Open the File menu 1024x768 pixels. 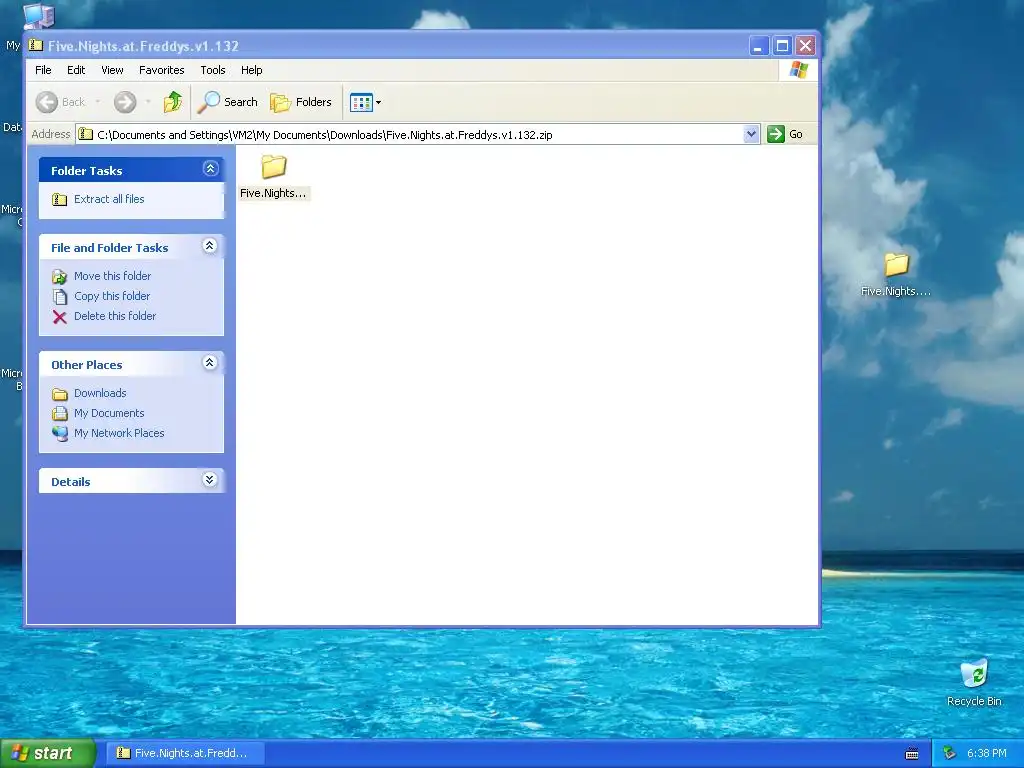43,70
